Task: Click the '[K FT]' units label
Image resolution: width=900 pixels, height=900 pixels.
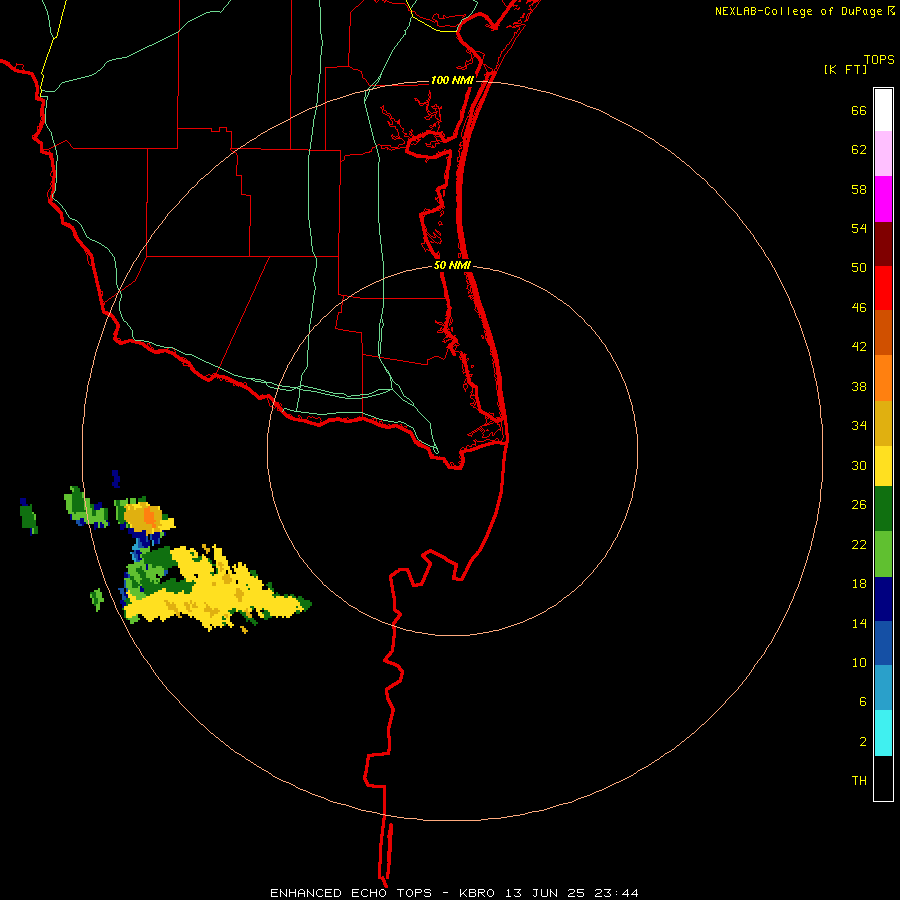Action: pos(845,69)
